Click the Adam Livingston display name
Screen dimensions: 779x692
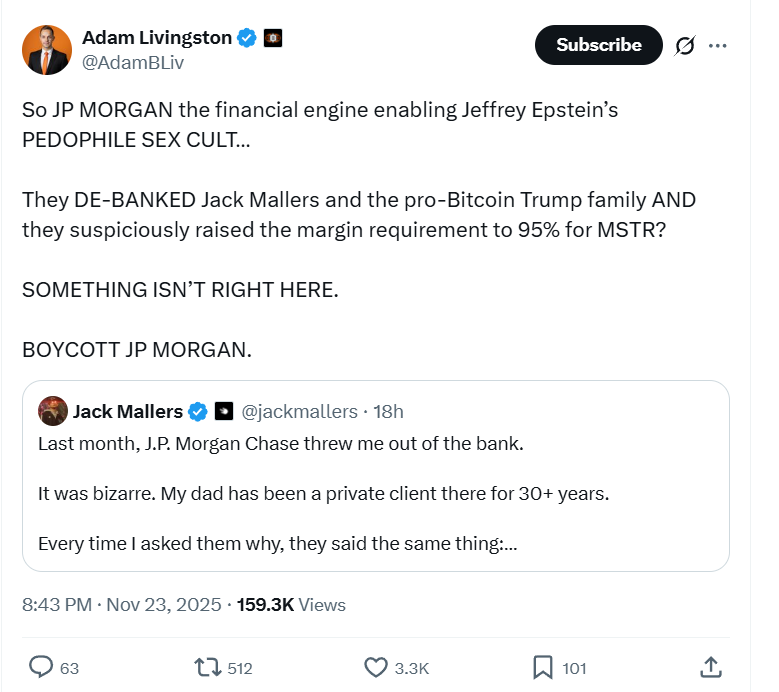pos(157,38)
